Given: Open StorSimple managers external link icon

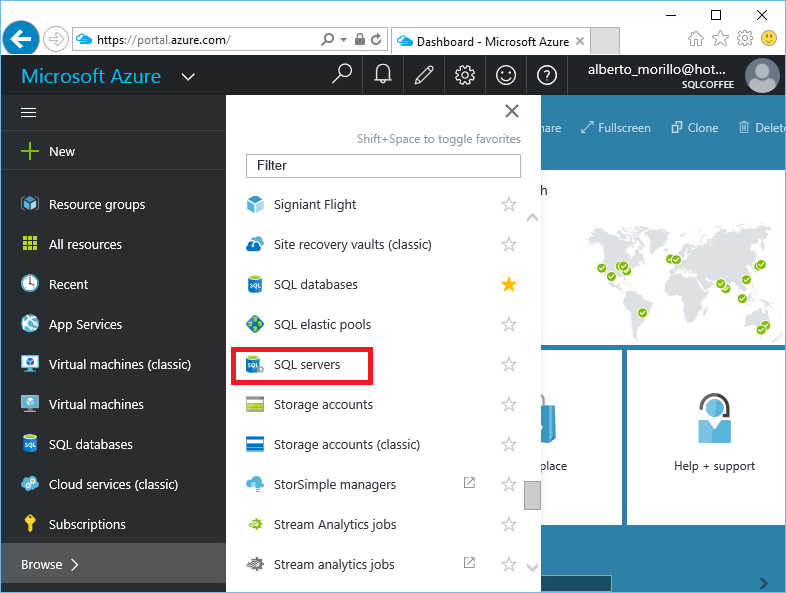Looking at the screenshot, I should click(469, 483).
